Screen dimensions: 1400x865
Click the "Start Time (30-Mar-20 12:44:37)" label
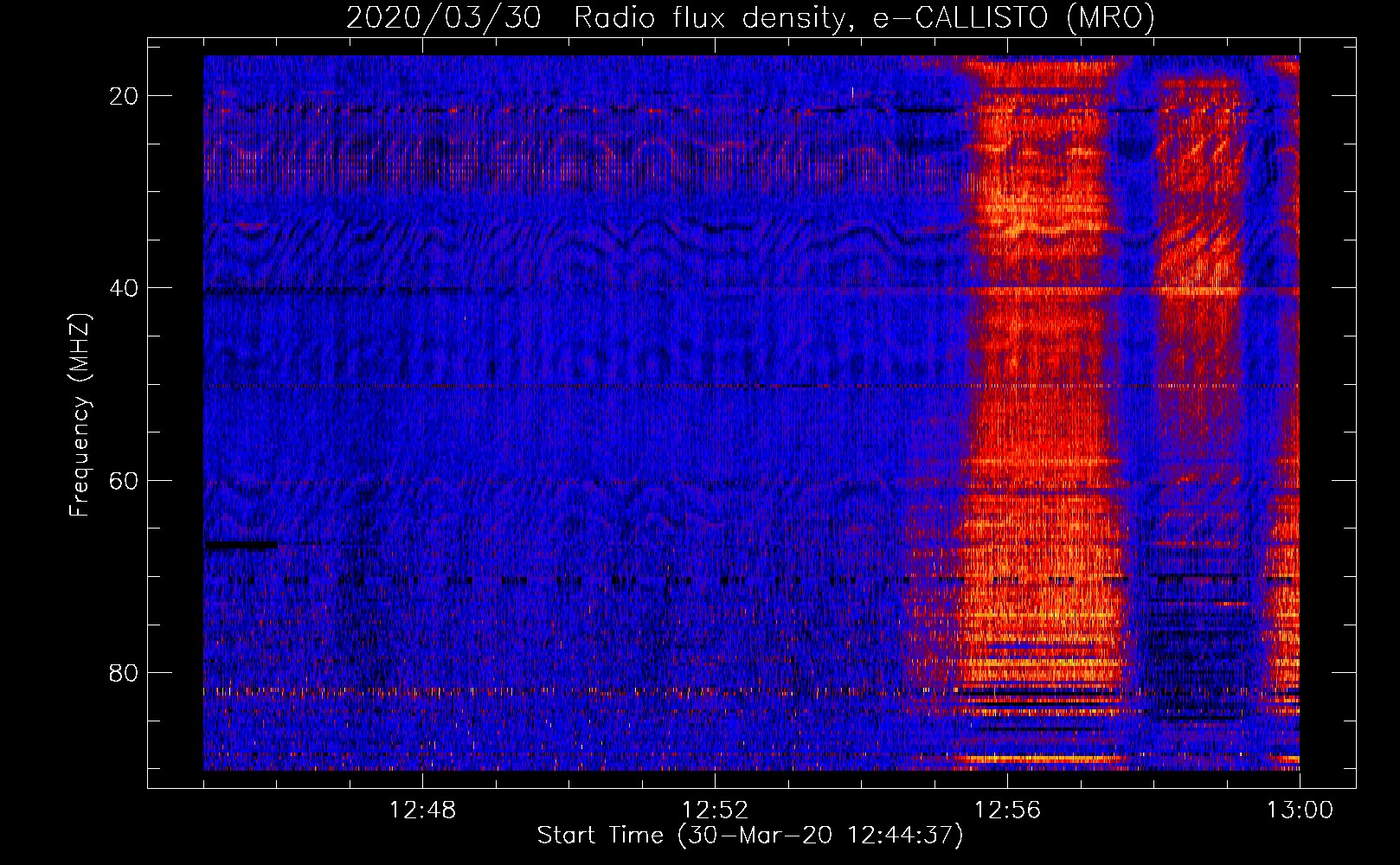tap(750, 836)
